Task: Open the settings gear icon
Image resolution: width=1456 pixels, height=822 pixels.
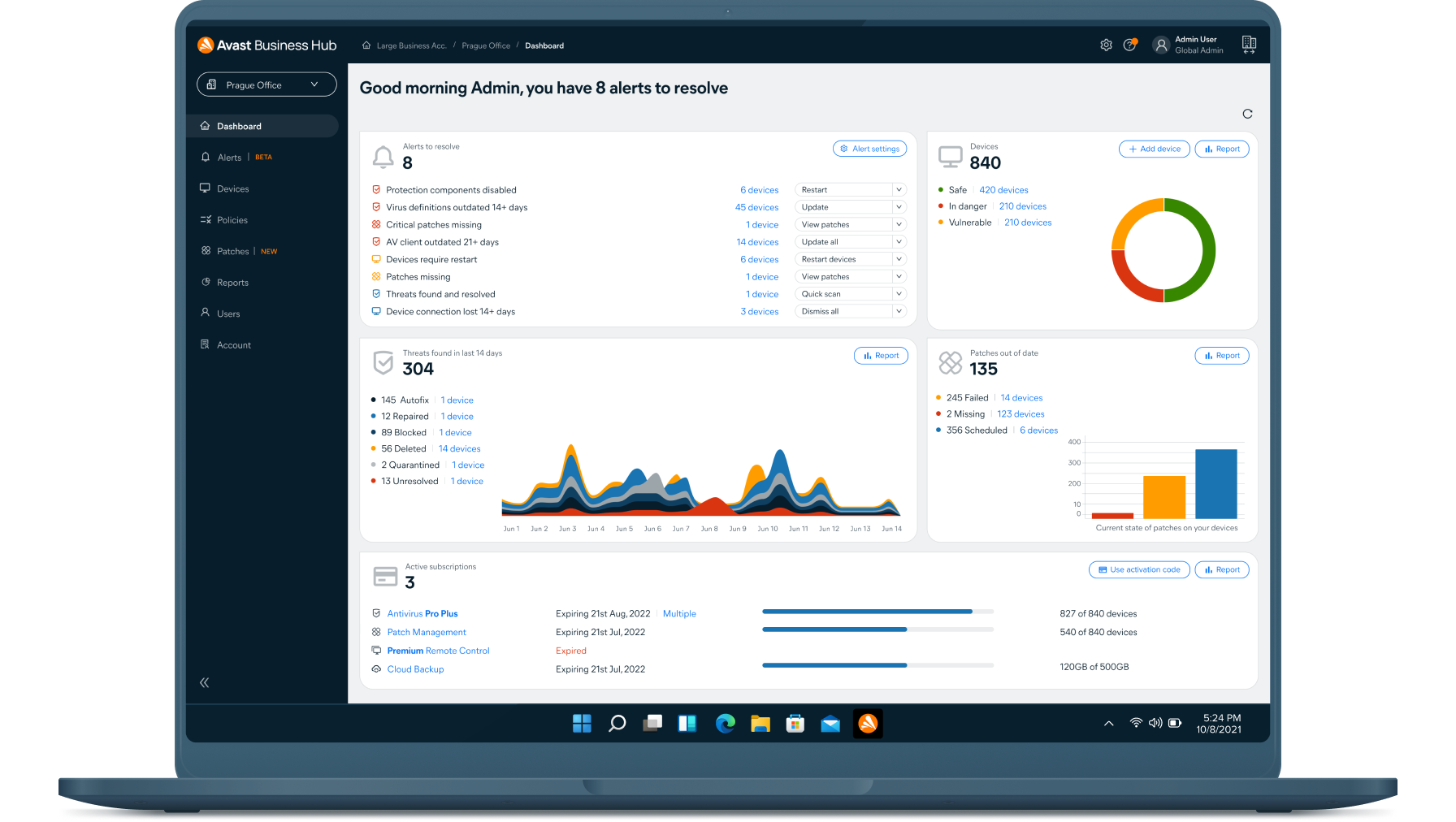Action: tap(1106, 45)
